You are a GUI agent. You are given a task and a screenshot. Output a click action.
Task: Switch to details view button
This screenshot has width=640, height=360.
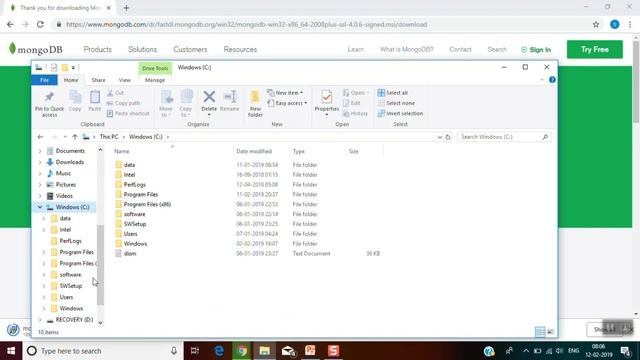[540, 332]
